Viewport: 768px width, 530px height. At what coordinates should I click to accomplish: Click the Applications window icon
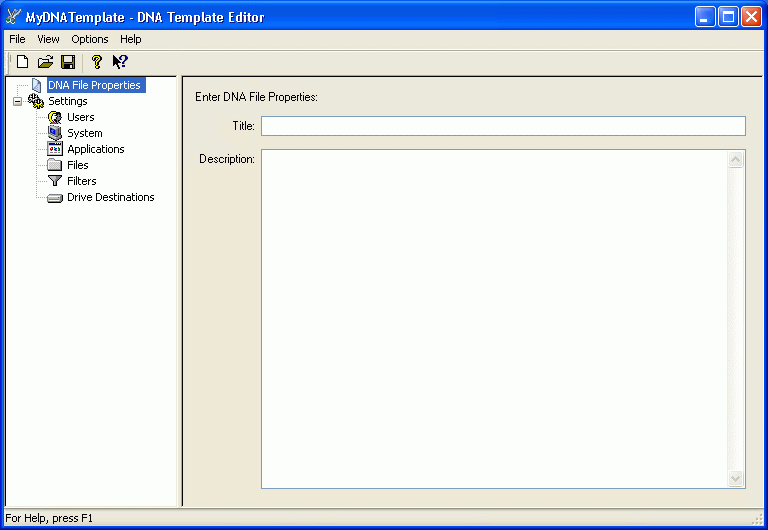pos(55,149)
